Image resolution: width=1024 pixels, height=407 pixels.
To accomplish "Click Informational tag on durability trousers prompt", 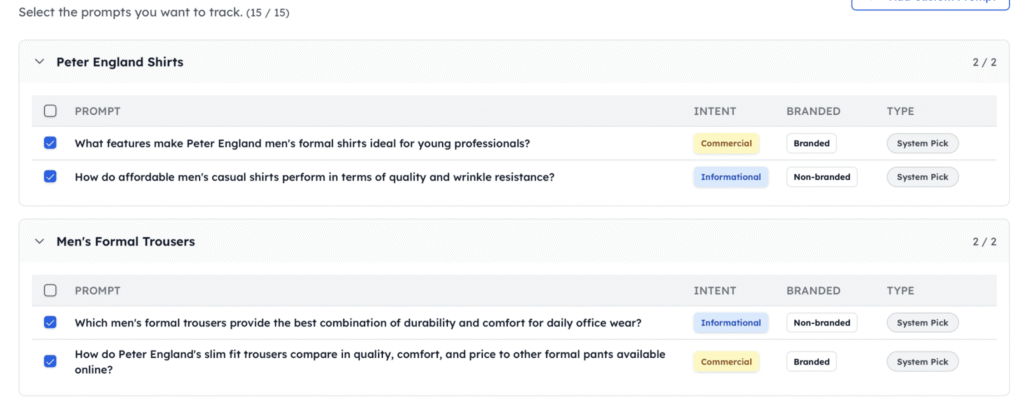I will [731, 323].
